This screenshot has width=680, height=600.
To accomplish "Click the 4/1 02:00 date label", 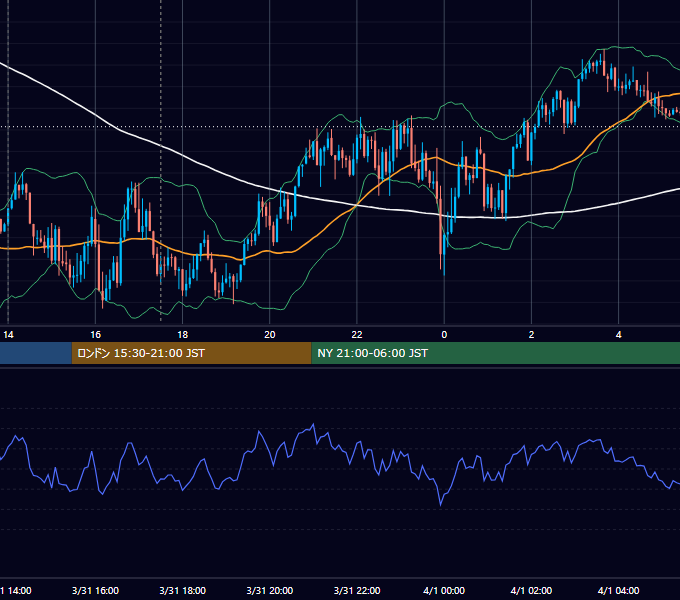I will 531,590.
